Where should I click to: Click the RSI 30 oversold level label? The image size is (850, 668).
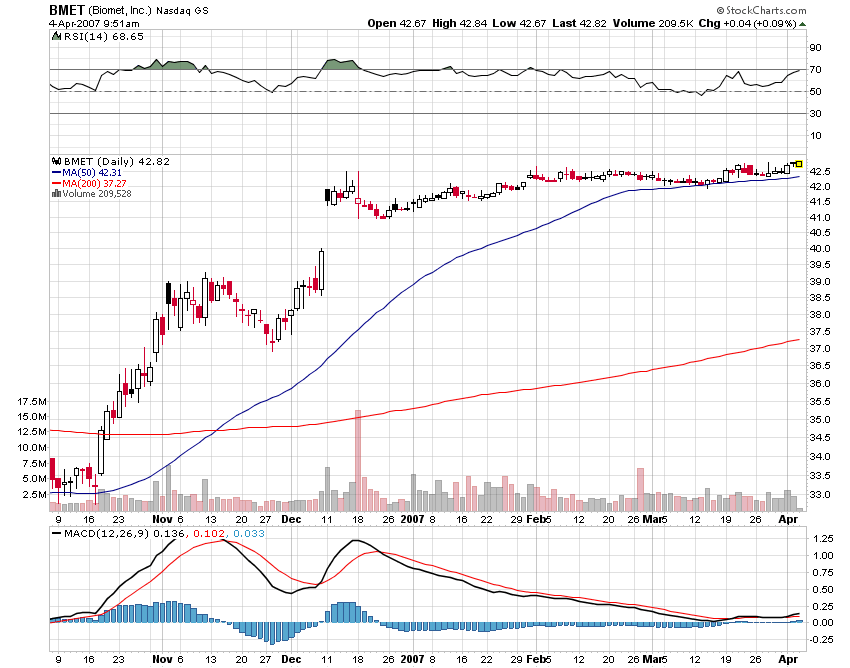(x=815, y=113)
